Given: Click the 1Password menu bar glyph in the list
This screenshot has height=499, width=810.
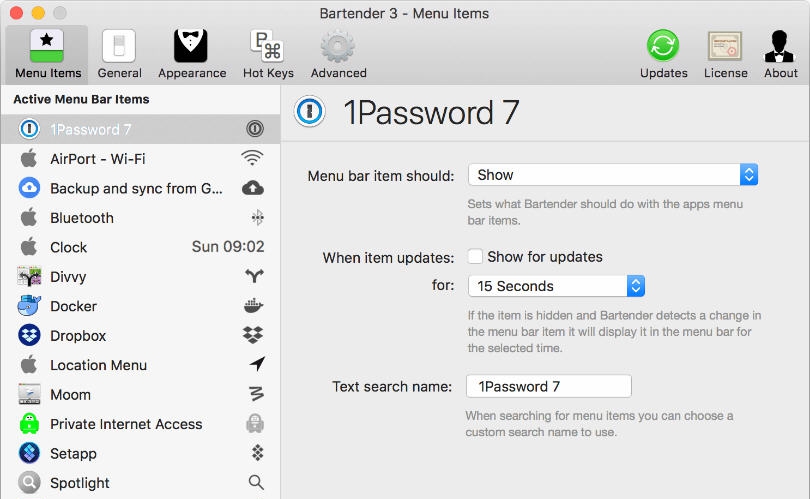Looking at the screenshot, I should tap(255, 129).
